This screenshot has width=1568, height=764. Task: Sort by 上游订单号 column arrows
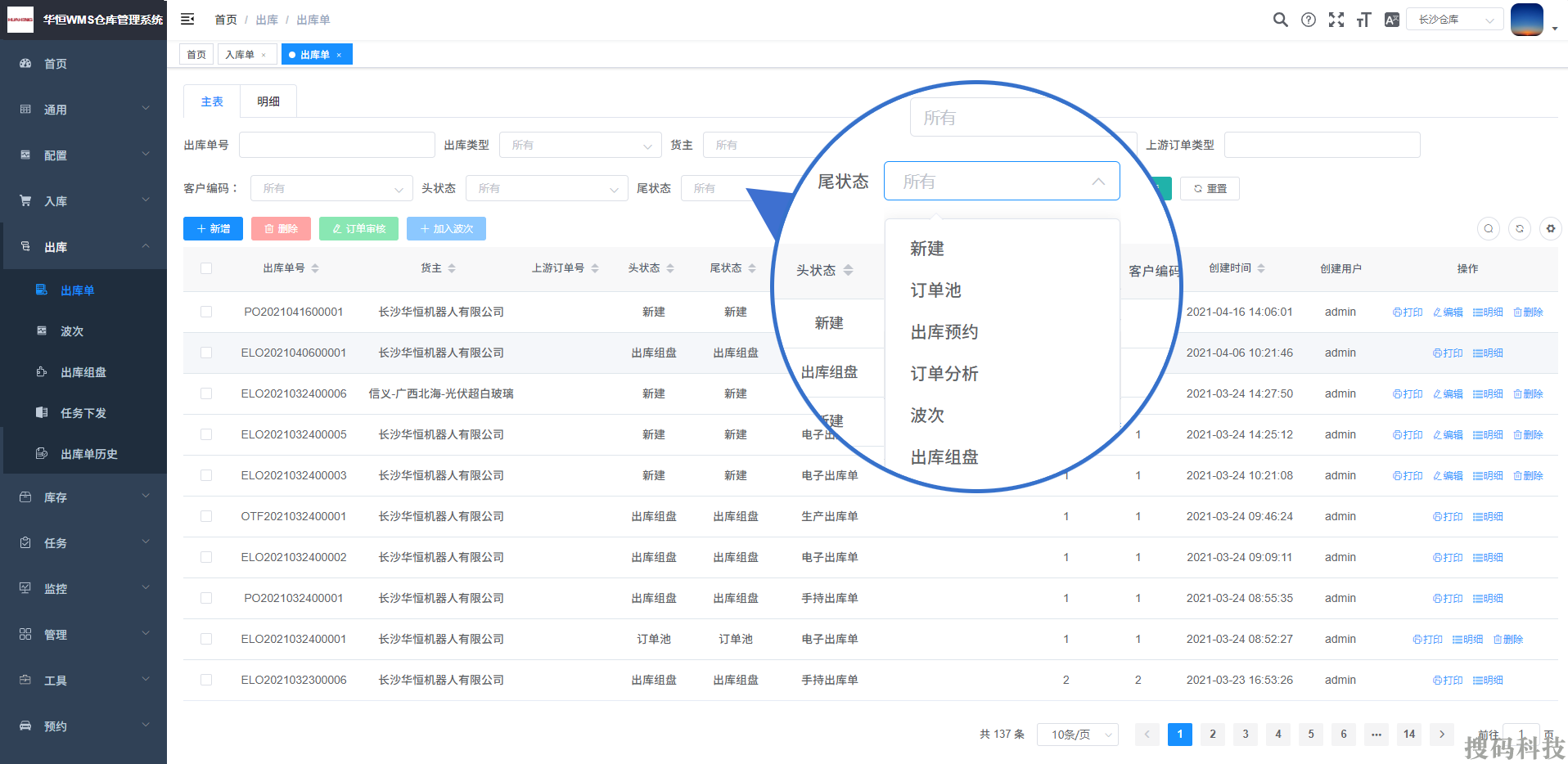pos(595,268)
